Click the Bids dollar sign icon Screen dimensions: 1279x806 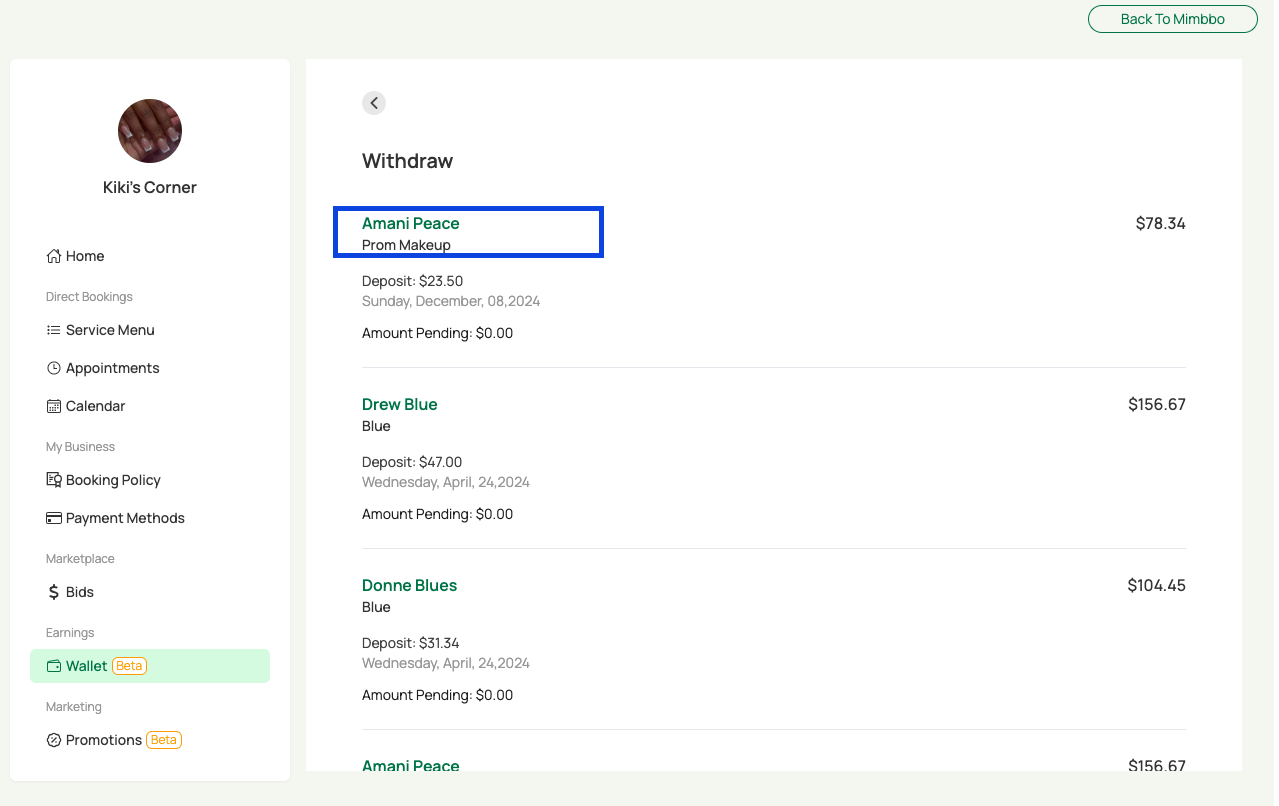[x=54, y=592]
